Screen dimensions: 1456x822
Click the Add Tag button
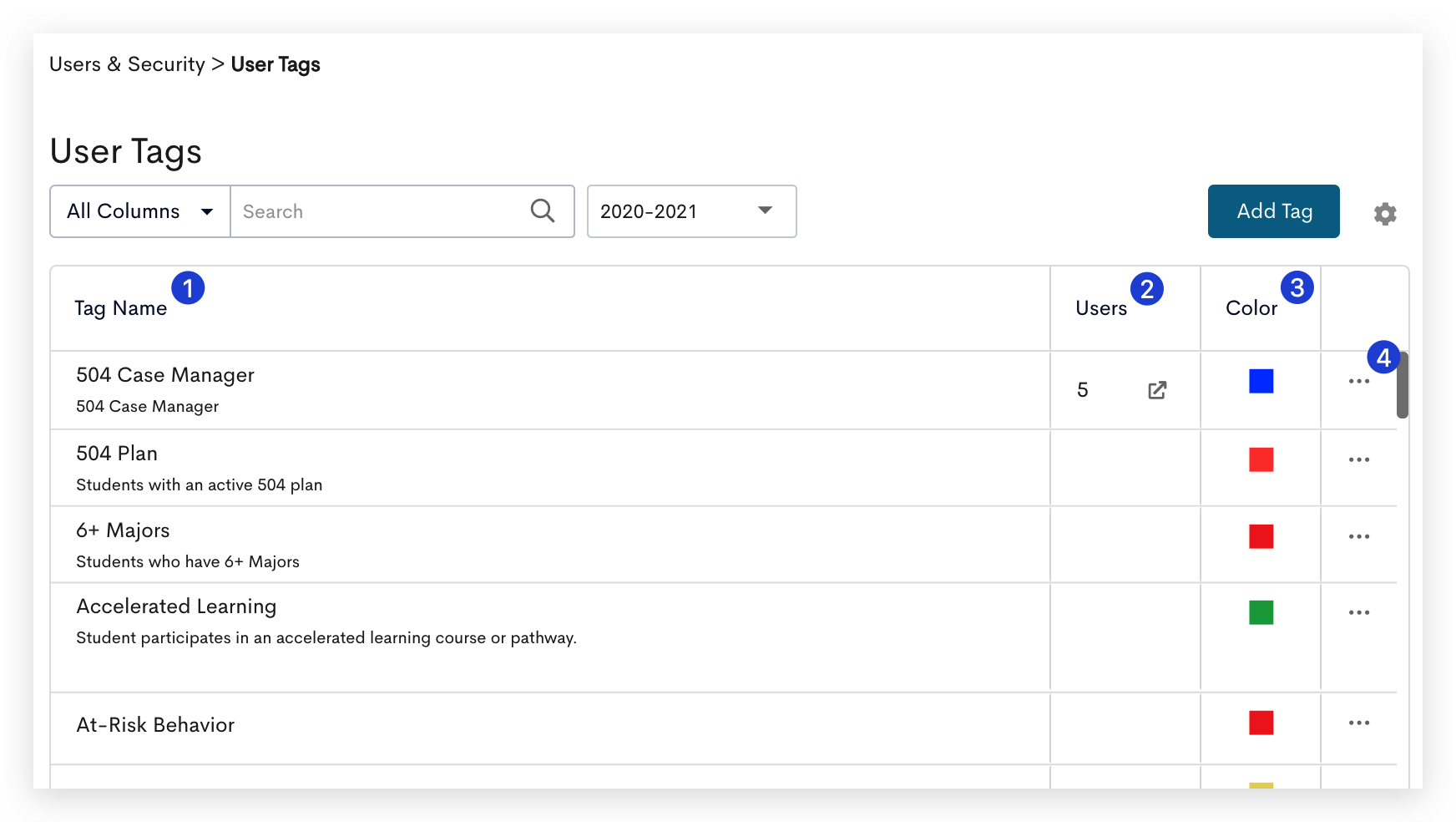[1274, 211]
